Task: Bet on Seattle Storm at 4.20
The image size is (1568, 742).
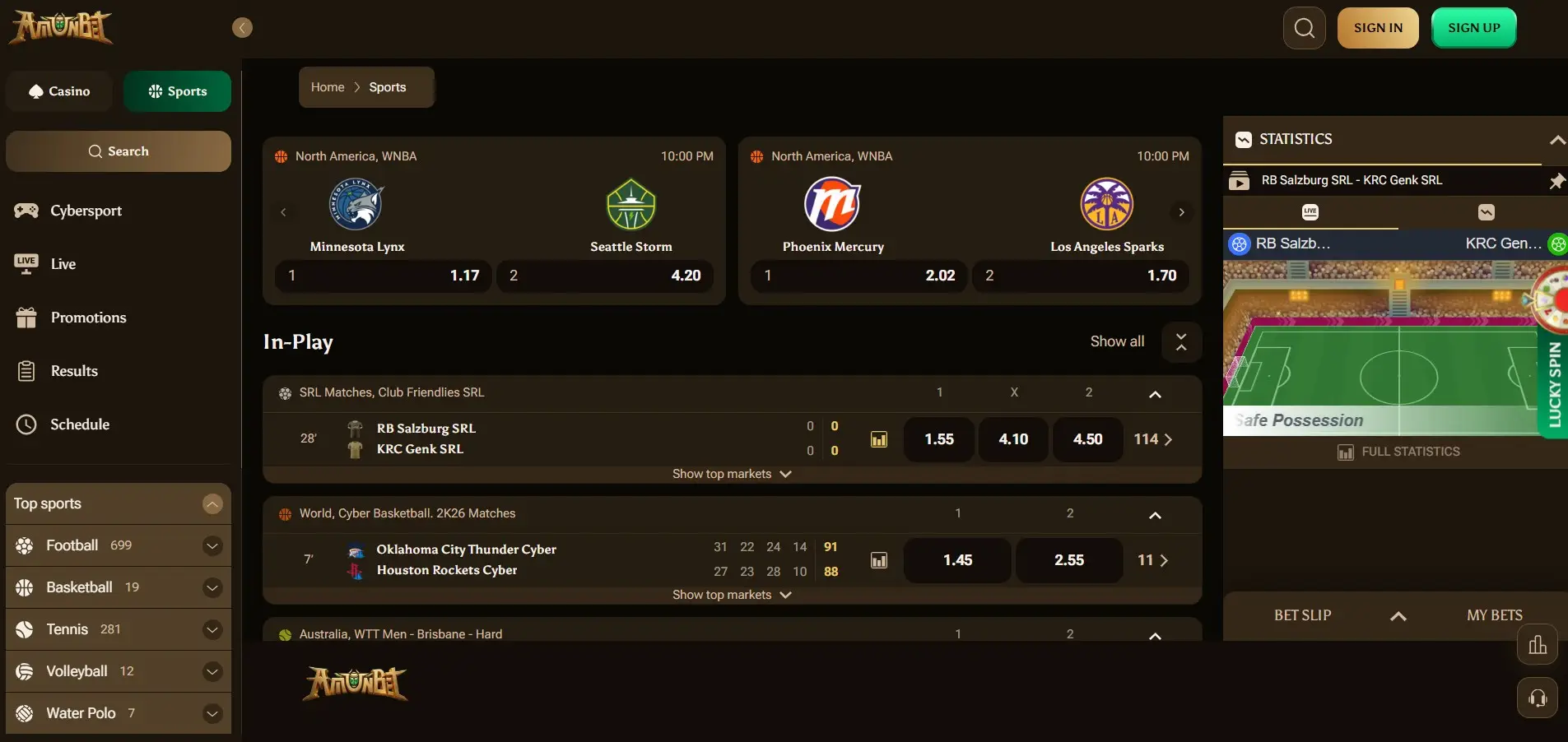Action: (x=605, y=276)
